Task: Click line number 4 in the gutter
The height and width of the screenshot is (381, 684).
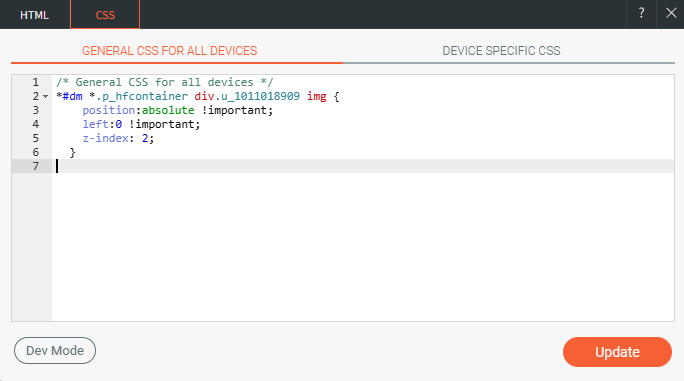Action: (x=35, y=124)
